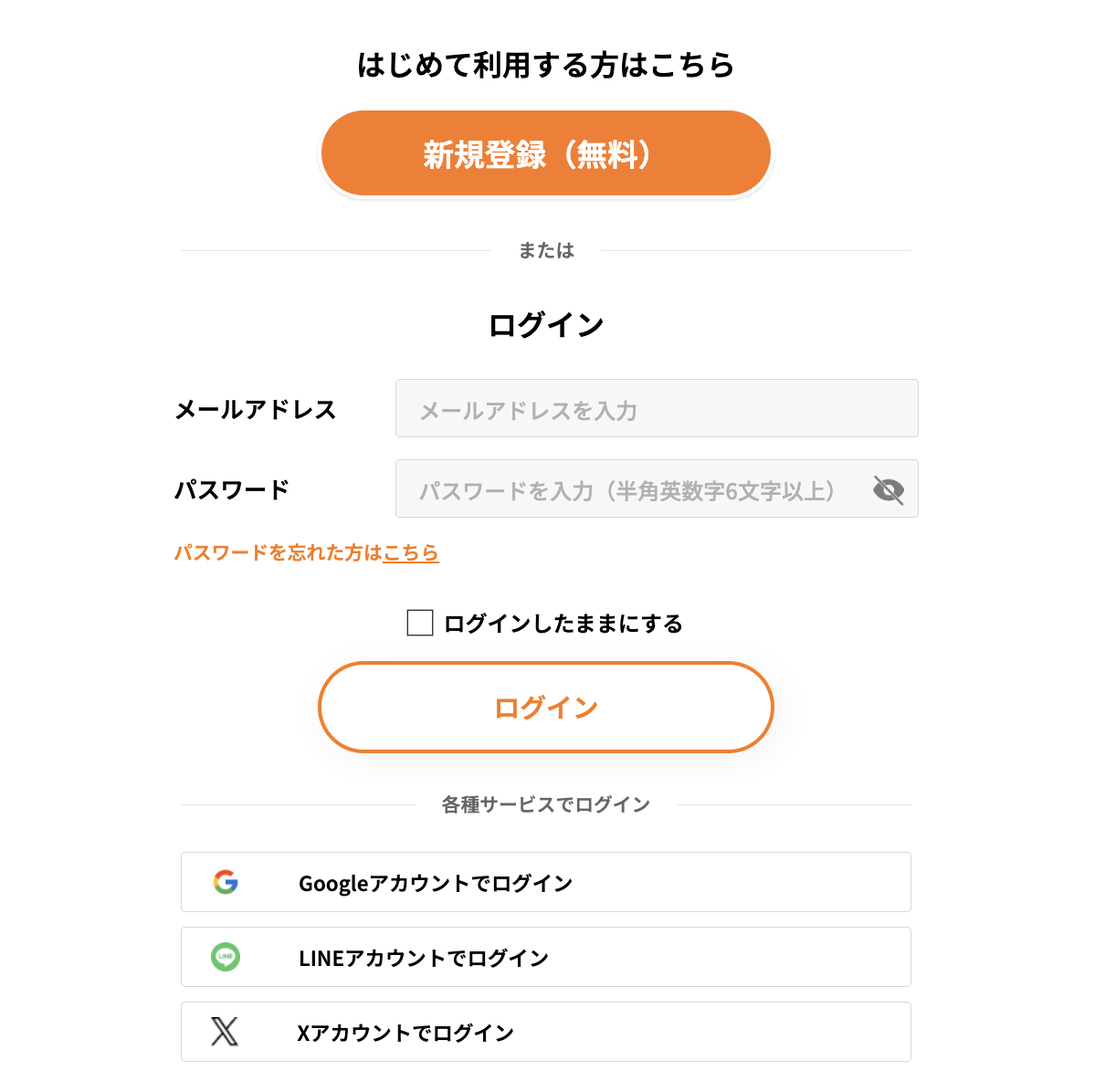Click the orange 新規登録（無料）button

pos(546,153)
